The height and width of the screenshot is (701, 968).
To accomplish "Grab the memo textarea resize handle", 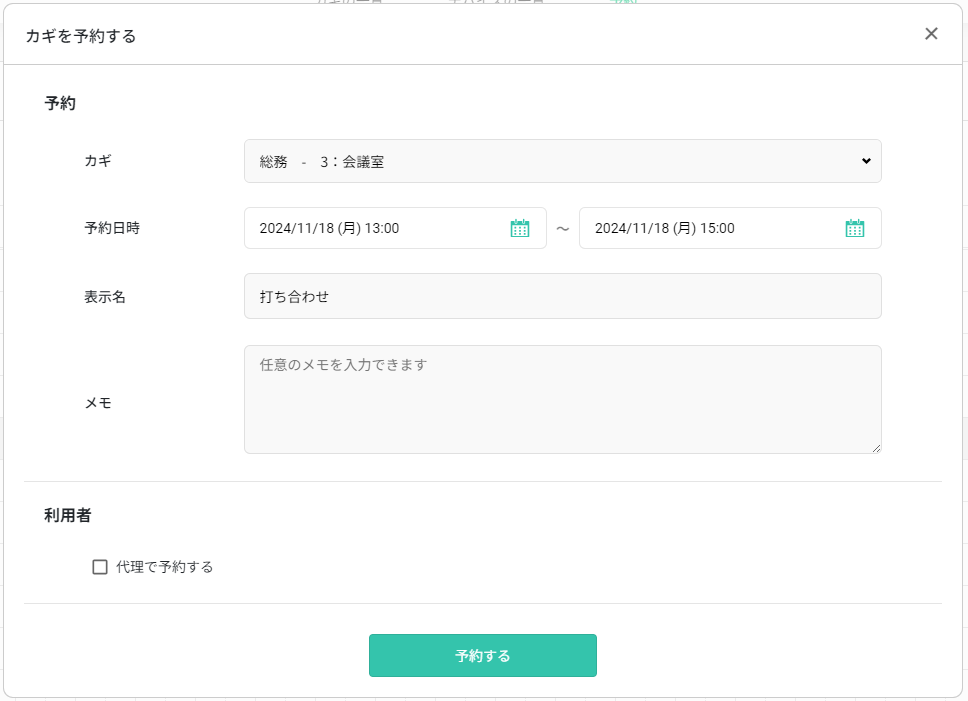I will click(876, 448).
